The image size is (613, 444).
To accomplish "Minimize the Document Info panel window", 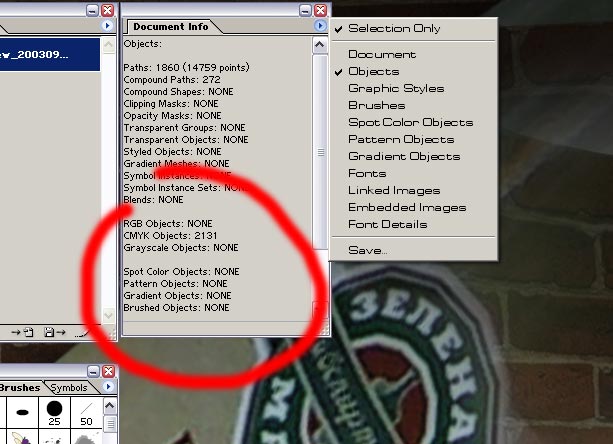I will [305, 10].
